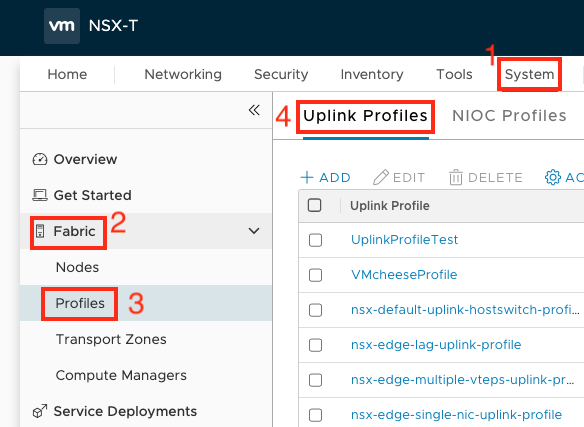Open the VMcheeseProfile link

click(404, 275)
